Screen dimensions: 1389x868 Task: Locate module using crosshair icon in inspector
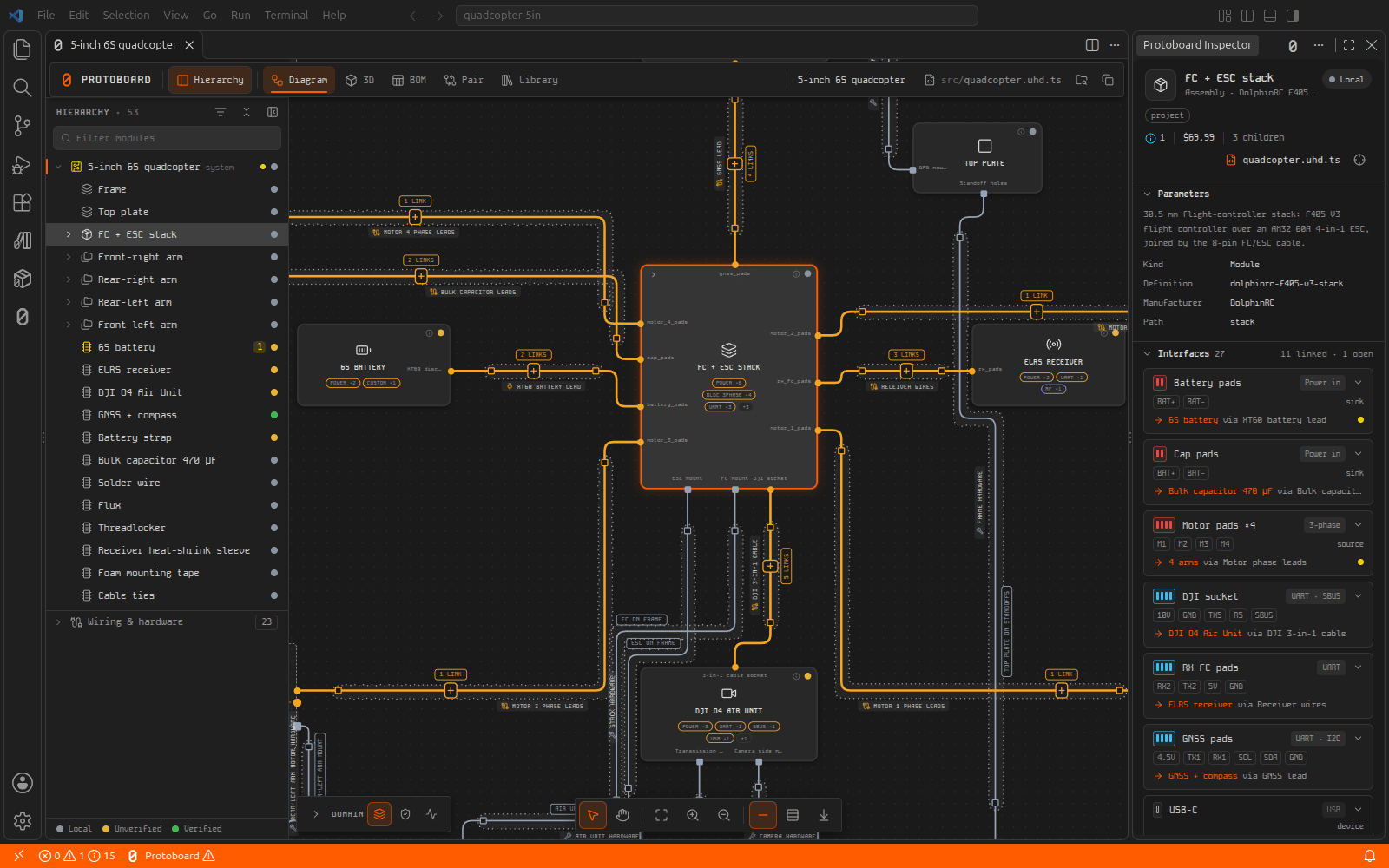click(1359, 160)
